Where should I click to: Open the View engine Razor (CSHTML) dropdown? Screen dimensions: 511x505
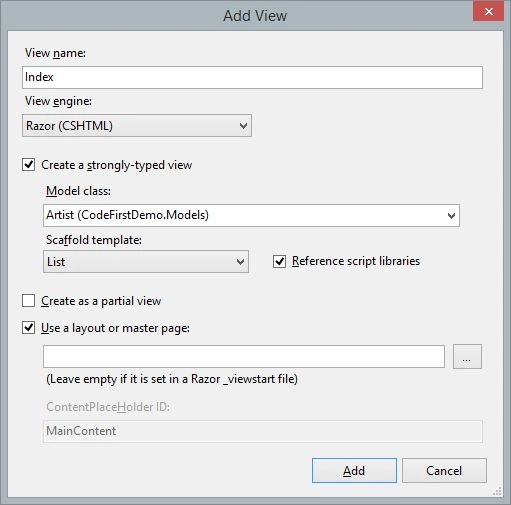(x=137, y=126)
